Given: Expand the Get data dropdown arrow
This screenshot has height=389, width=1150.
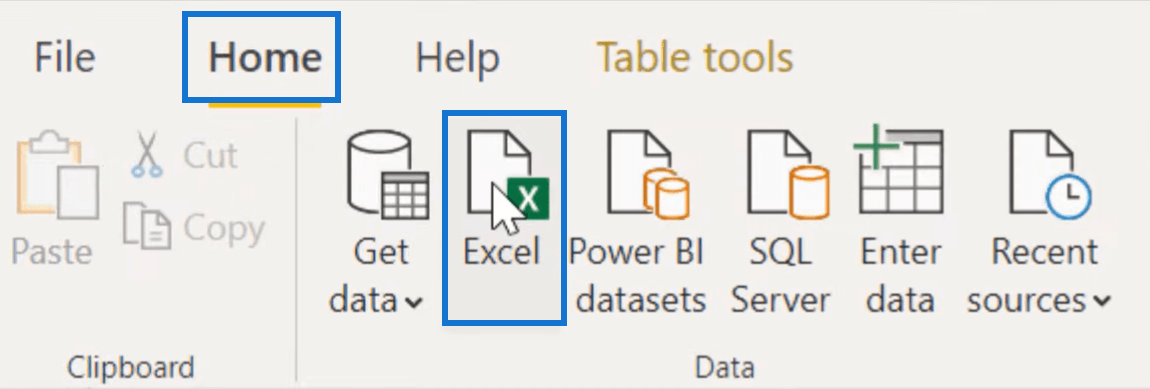Looking at the screenshot, I should [x=414, y=302].
